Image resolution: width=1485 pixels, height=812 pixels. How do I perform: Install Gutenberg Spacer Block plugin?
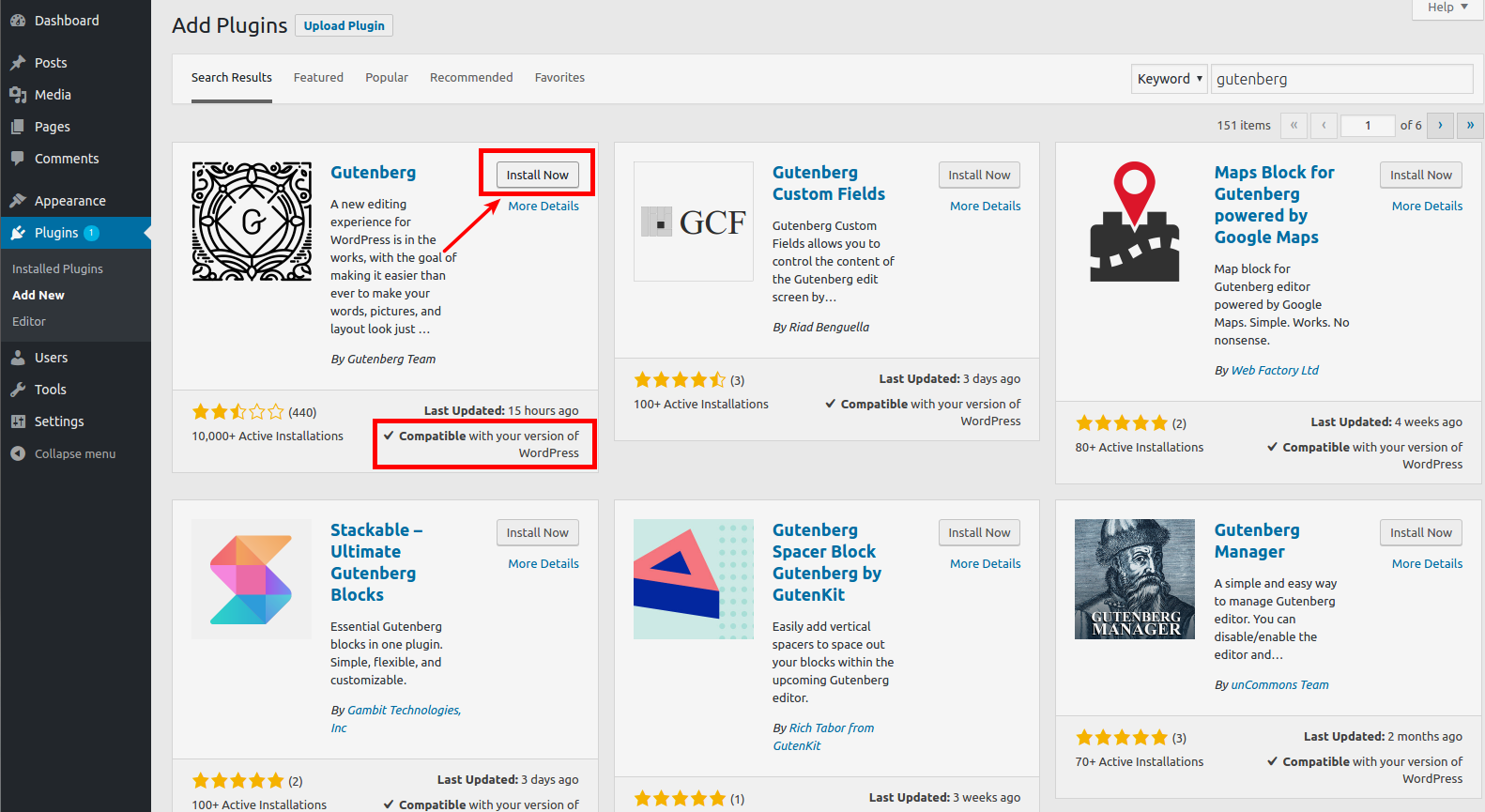coord(979,532)
